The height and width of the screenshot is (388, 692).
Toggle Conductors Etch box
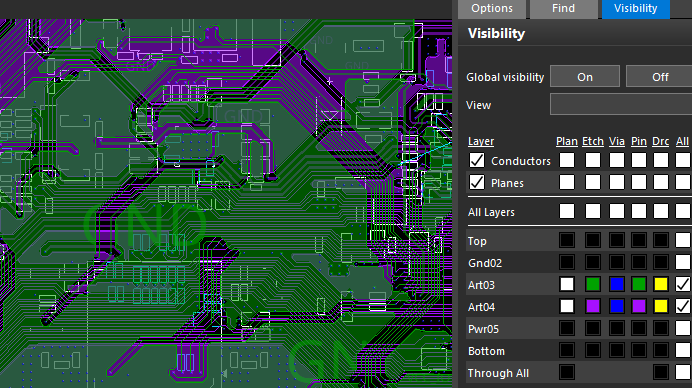click(593, 160)
